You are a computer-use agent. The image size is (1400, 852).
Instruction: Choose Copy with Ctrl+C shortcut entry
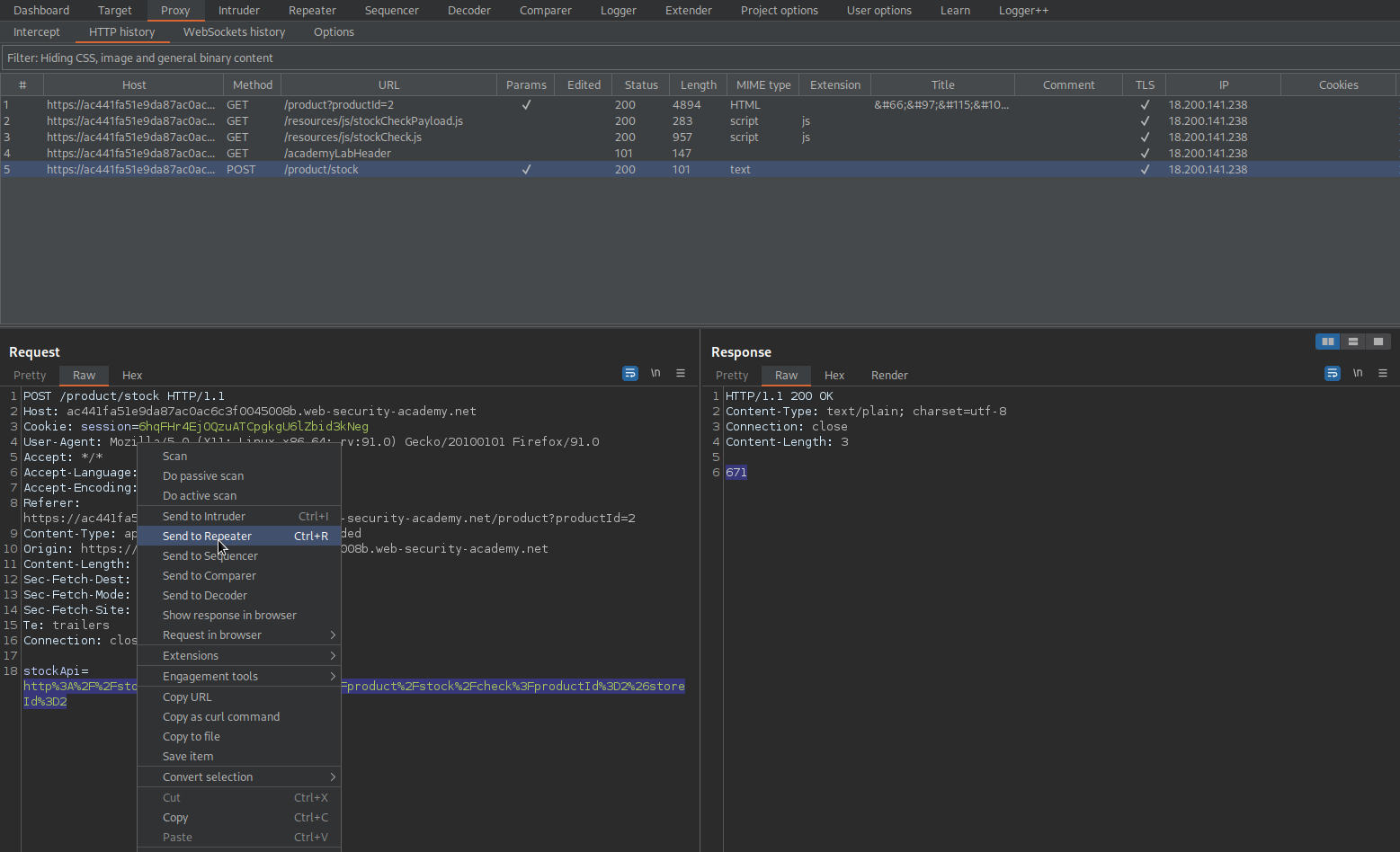pyautogui.click(x=239, y=817)
